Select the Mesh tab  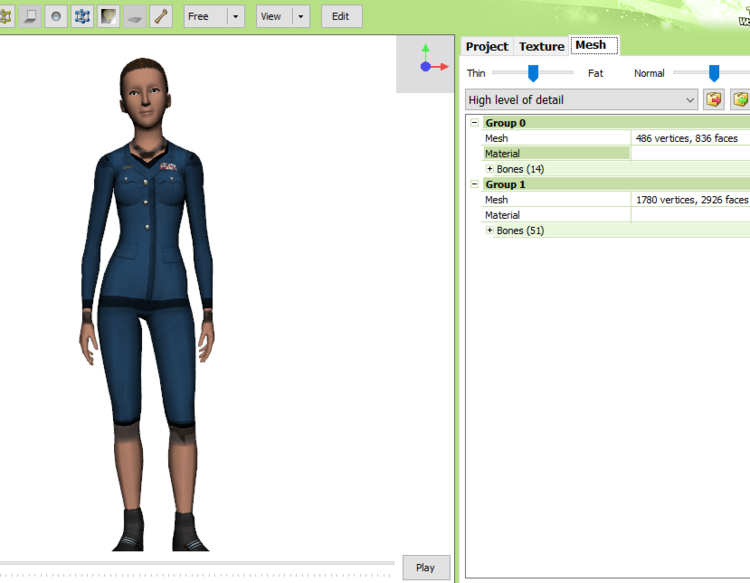(x=594, y=45)
